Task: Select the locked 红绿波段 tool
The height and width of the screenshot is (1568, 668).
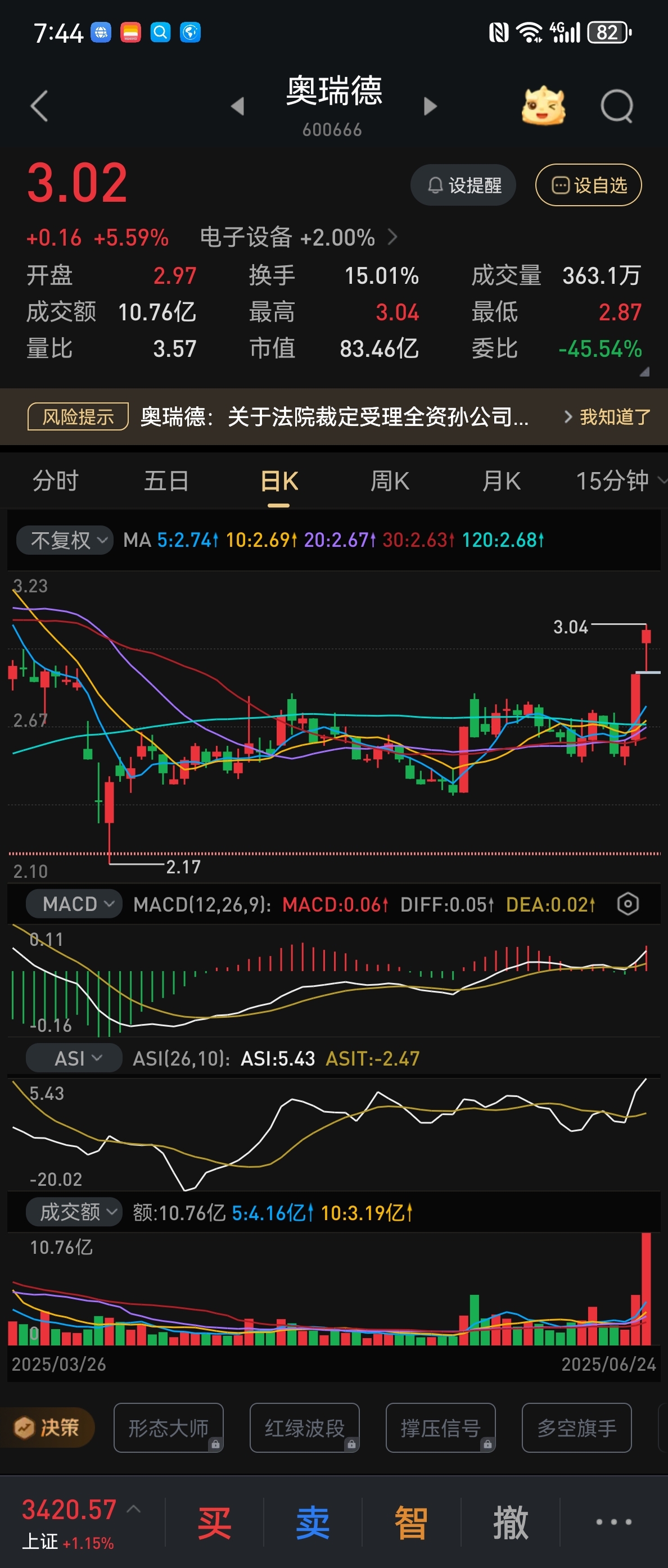Action: click(x=304, y=1427)
